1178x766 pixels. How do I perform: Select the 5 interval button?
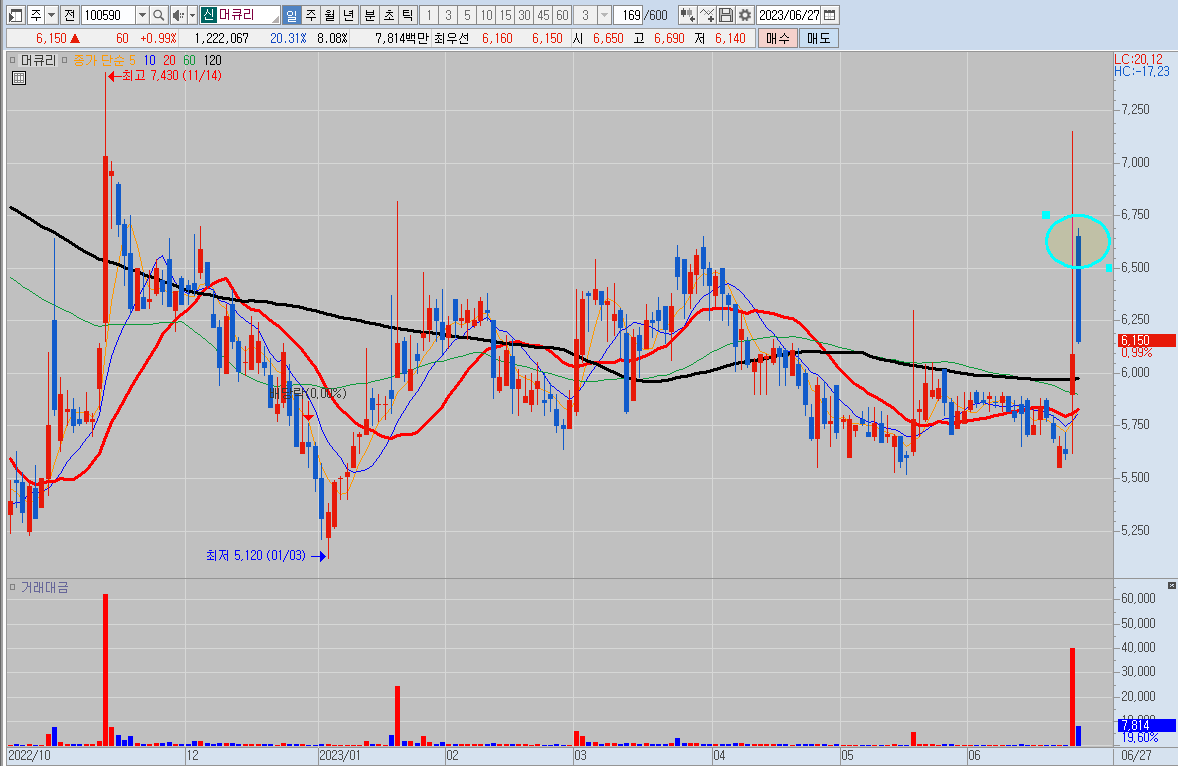(467, 15)
